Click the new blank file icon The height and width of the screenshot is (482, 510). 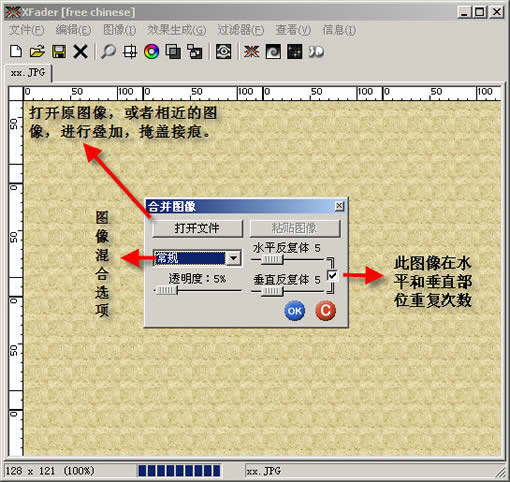(16, 52)
